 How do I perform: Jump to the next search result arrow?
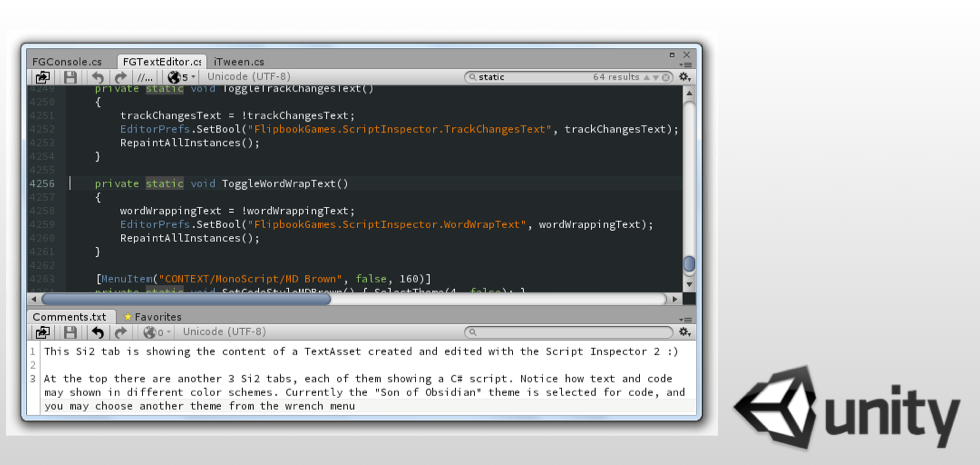pyautogui.click(x=656, y=78)
